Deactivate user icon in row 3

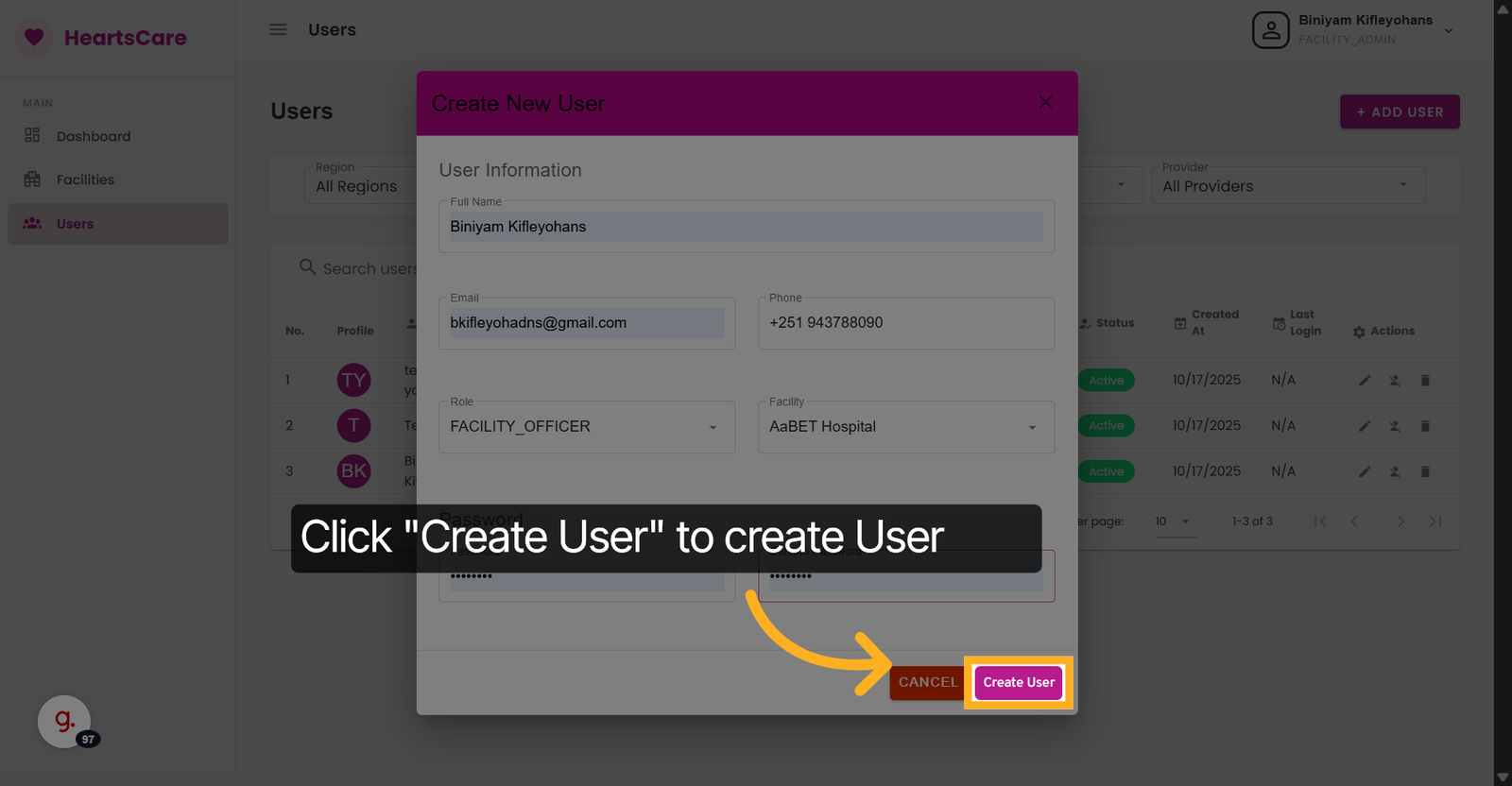point(1395,471)
